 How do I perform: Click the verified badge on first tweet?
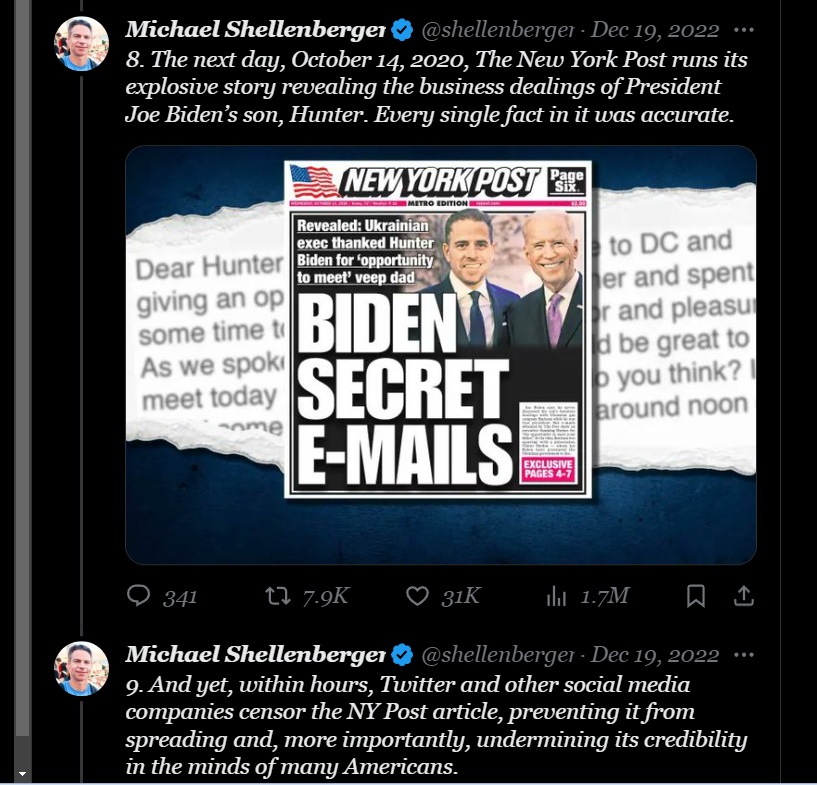(402, 30)
